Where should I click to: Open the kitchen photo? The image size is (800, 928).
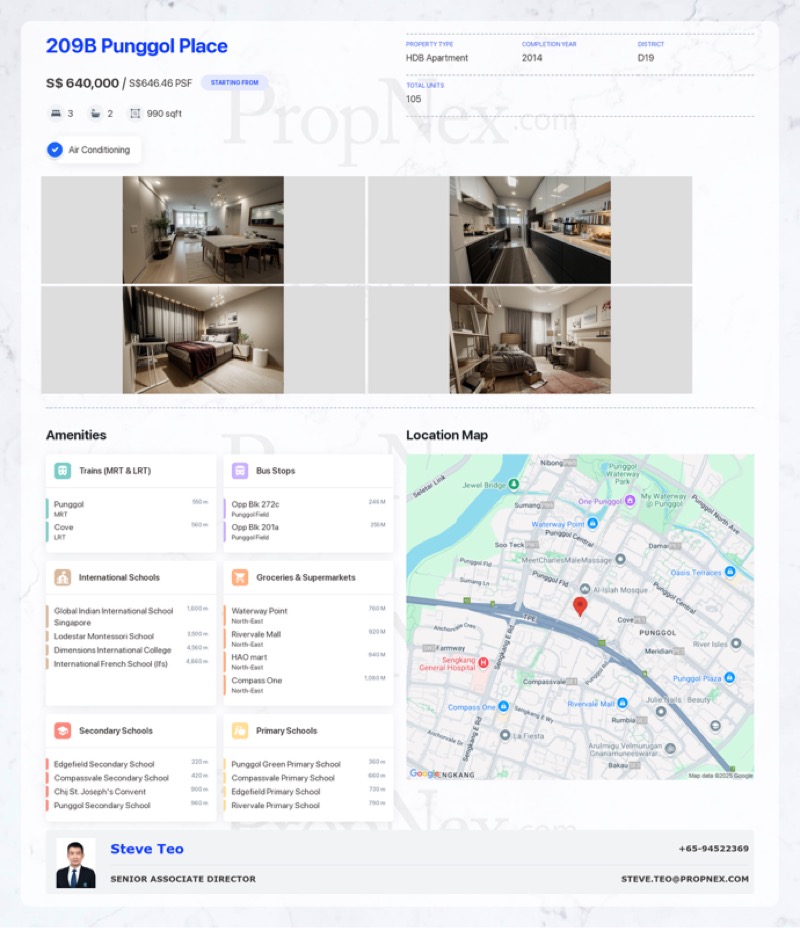pyautogui.click(x=529, y=230)
